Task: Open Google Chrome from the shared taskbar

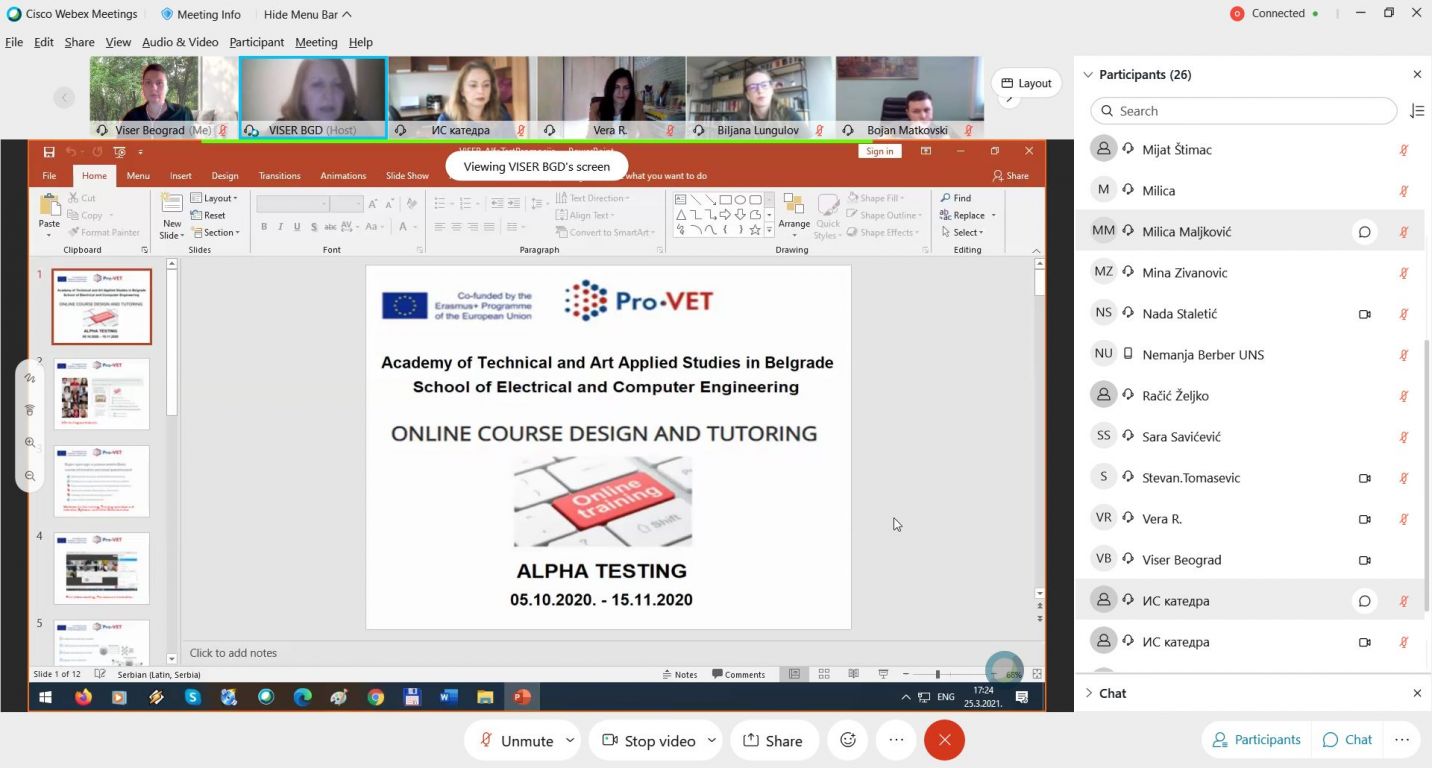Action: coord(376,697)
